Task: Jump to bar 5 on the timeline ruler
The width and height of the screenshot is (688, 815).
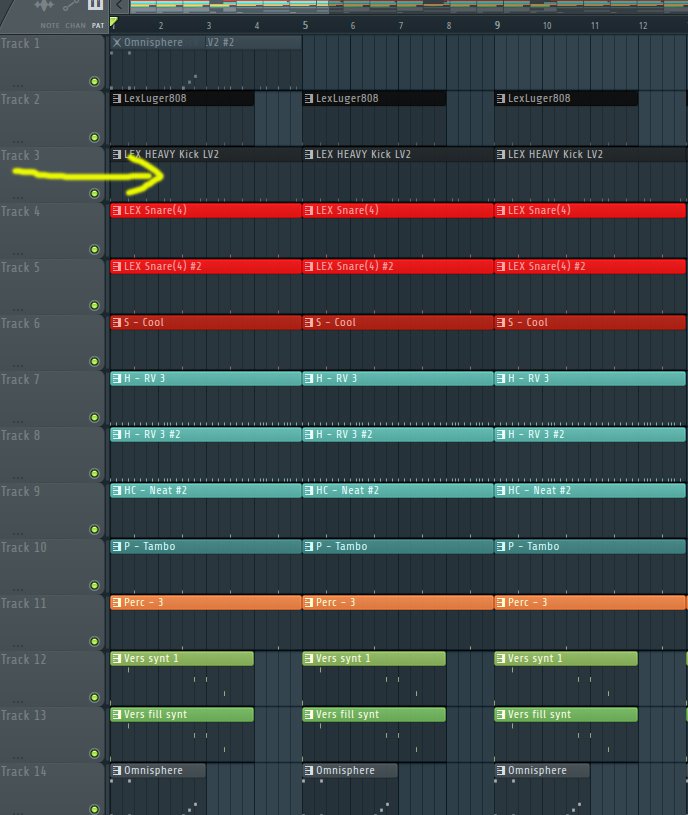Action: 305,25
